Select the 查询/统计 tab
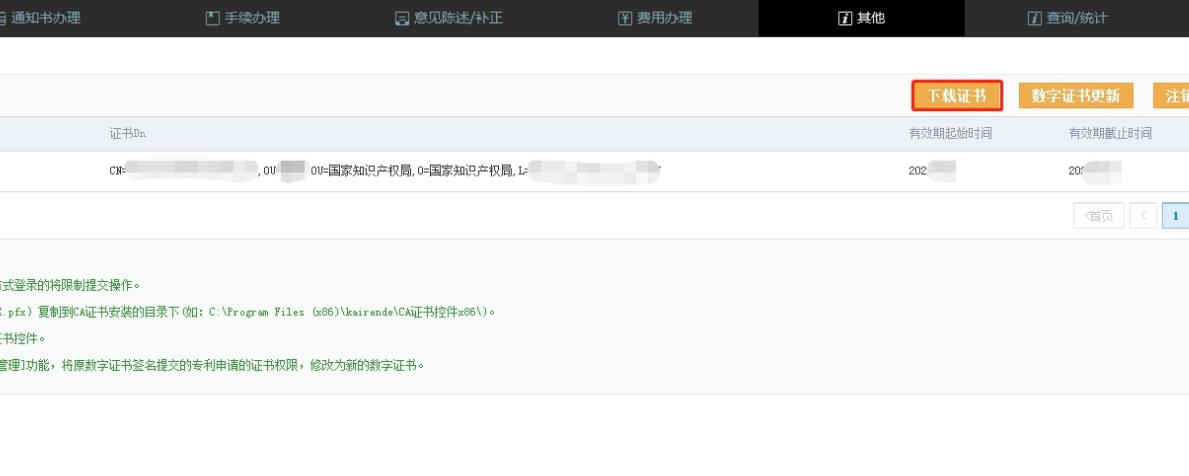Image resolution: width=1189 pixels, height=476 pixels. click(x=1076, y=18)
